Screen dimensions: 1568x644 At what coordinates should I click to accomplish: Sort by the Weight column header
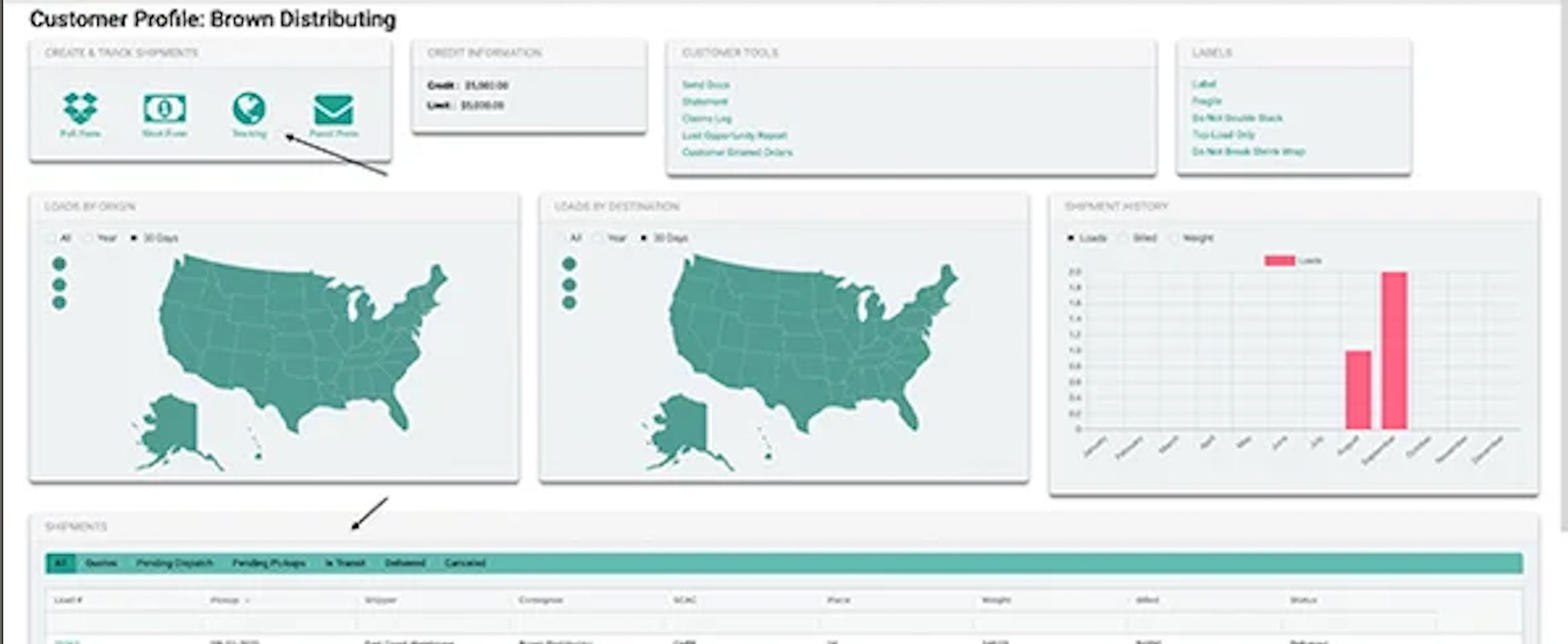coord(996,600)
